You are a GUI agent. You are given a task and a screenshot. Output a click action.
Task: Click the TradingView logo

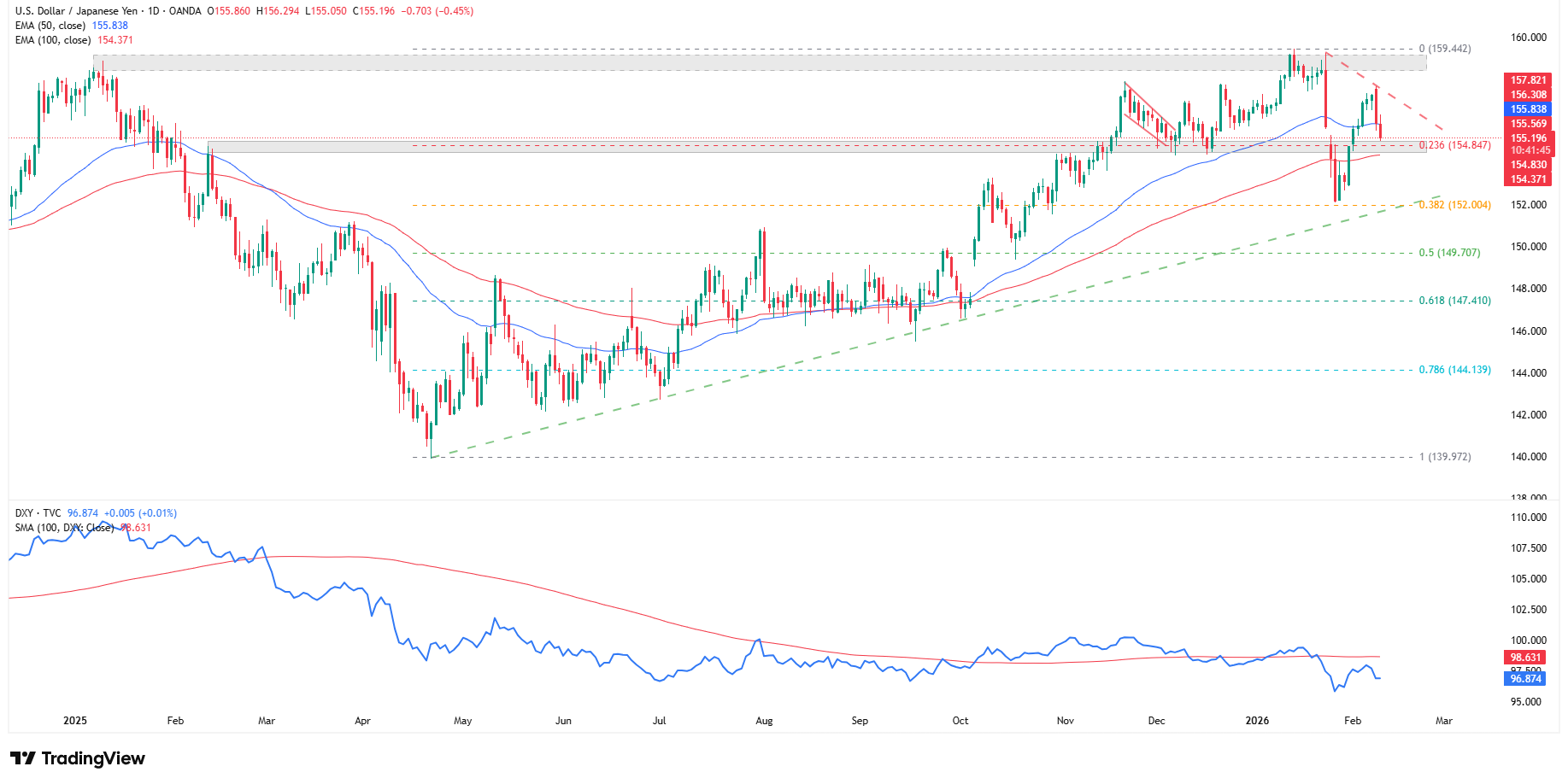pos(78,758)
